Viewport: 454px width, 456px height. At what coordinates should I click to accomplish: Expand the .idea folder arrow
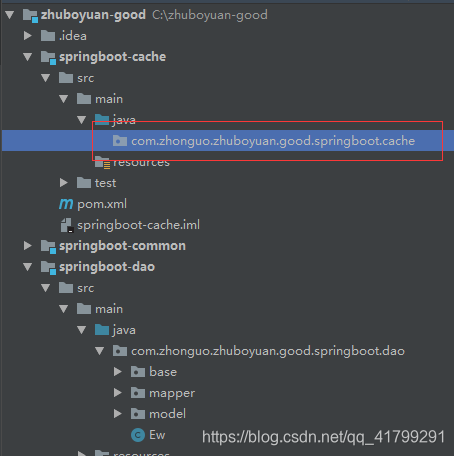(x=28, y=36)
